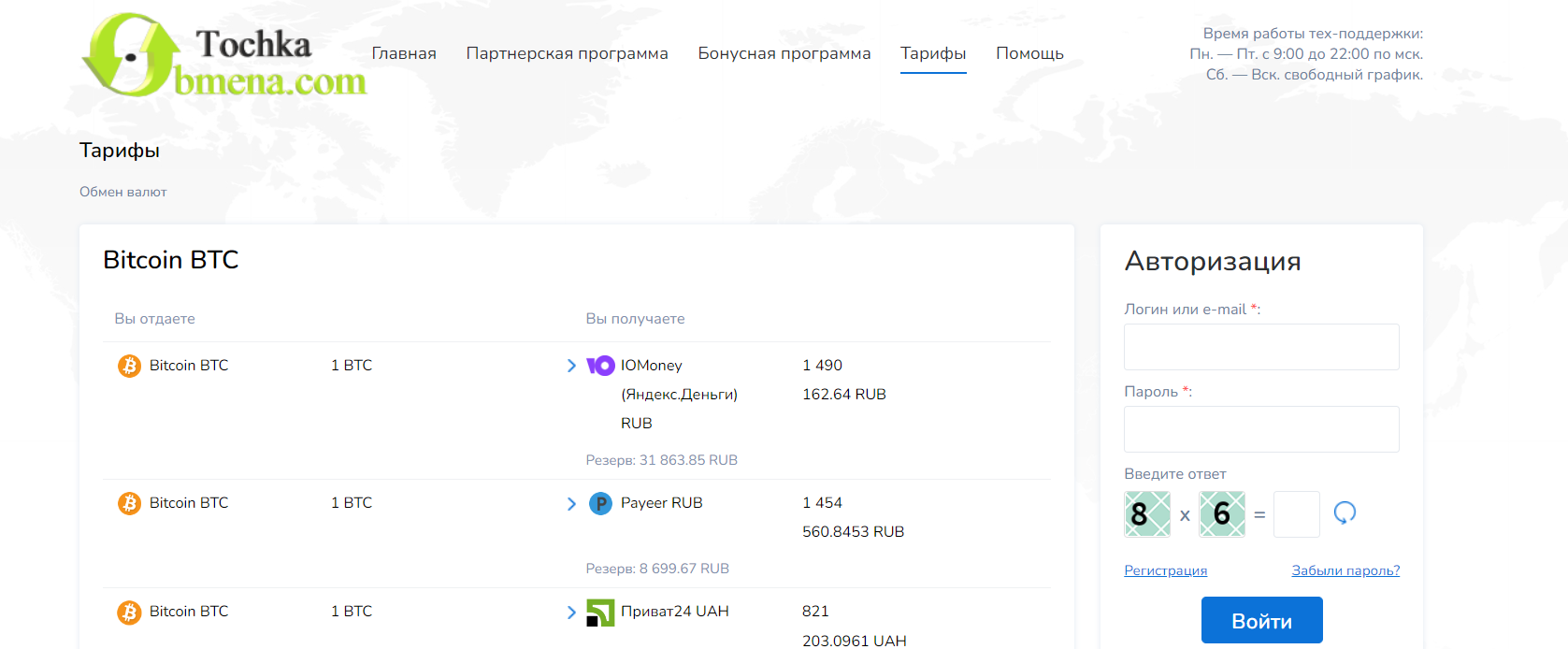This screenshot has height=649, width=1568.
Task: Click the Тарифы page heading
Action: click(120, 151)
